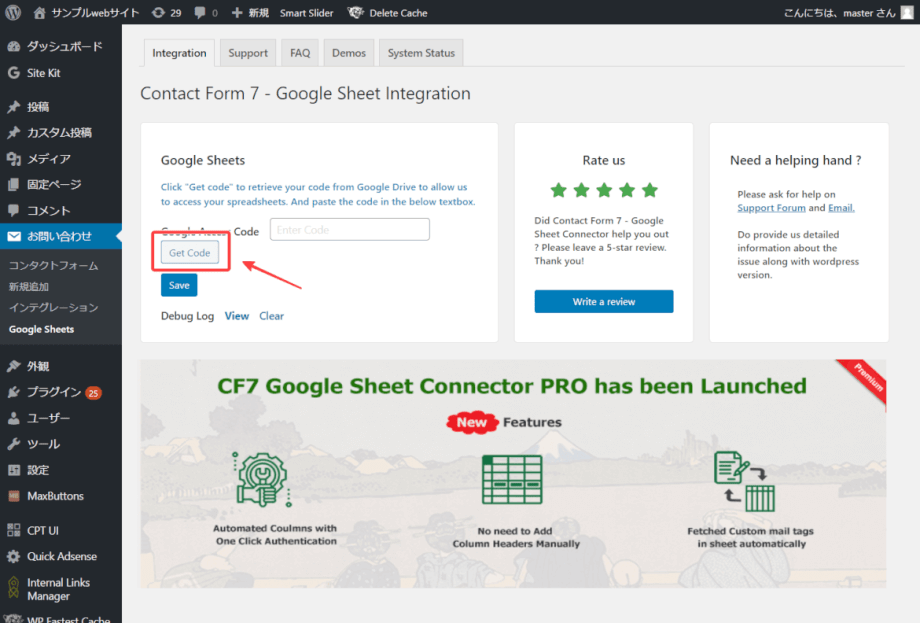Click the Internal Links Manager icon
Screen dimensions: 920x623
tap(13, 588)
